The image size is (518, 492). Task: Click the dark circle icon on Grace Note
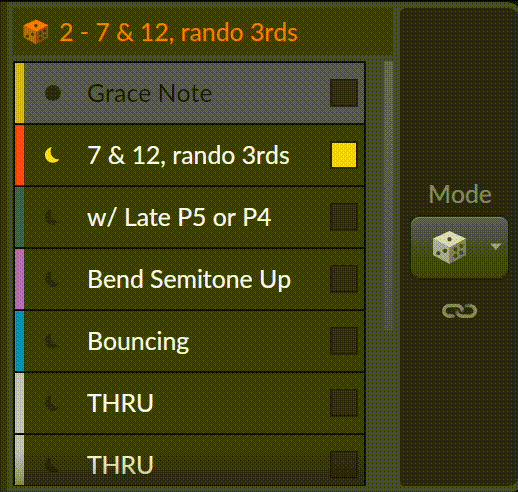tap(53, 93)
